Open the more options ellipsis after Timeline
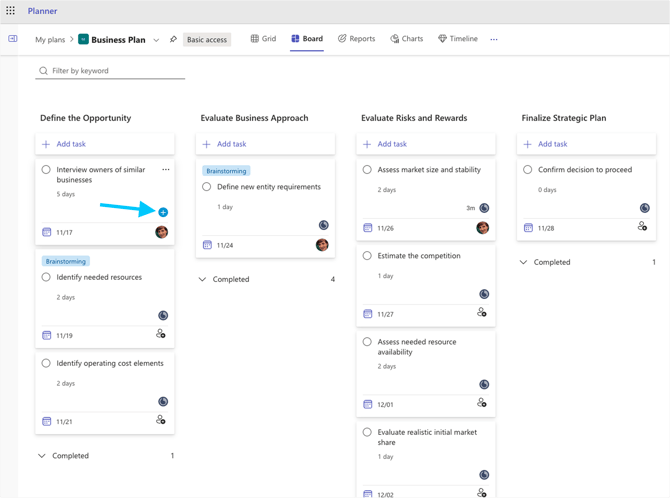 coord(494,39)
